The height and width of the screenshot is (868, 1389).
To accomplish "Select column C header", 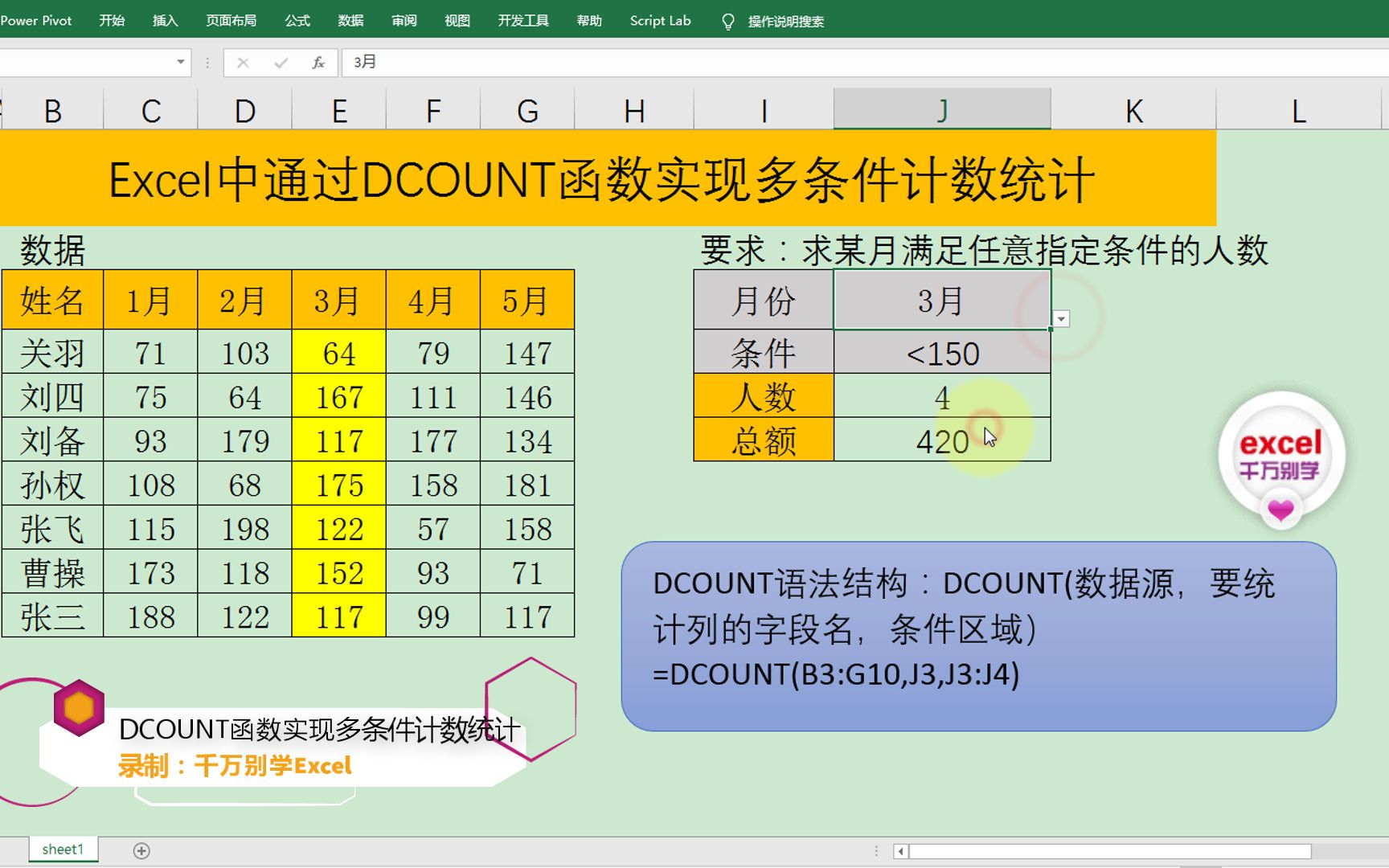I will [150, 110].
